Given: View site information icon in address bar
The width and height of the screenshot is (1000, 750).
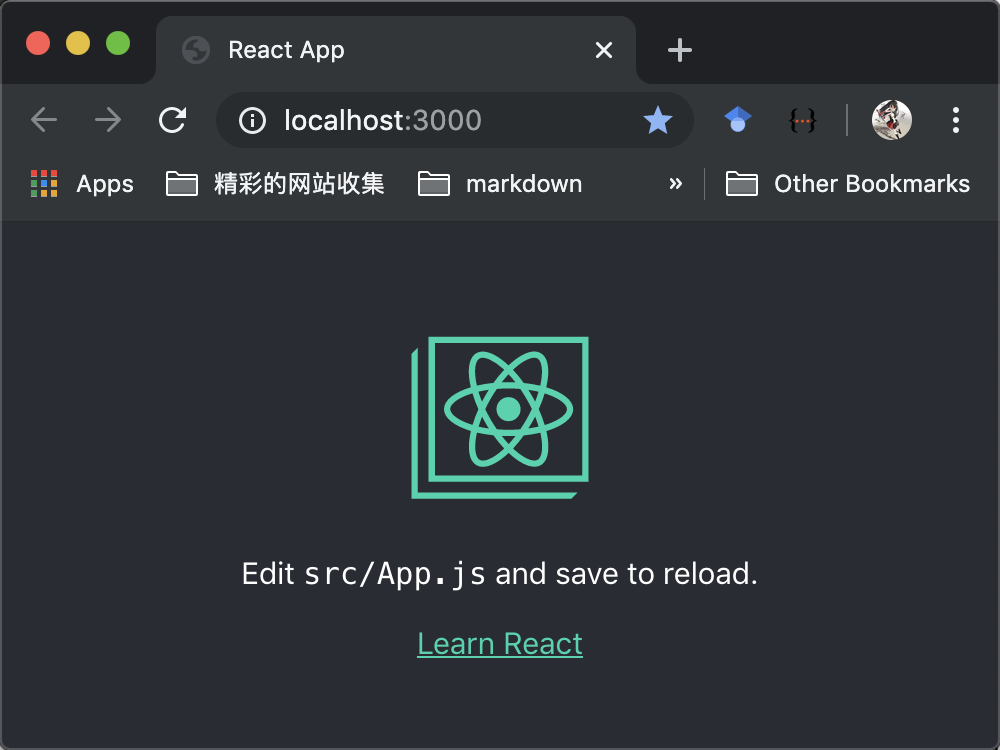Looking at the screenshot, I should coord(252,121).
